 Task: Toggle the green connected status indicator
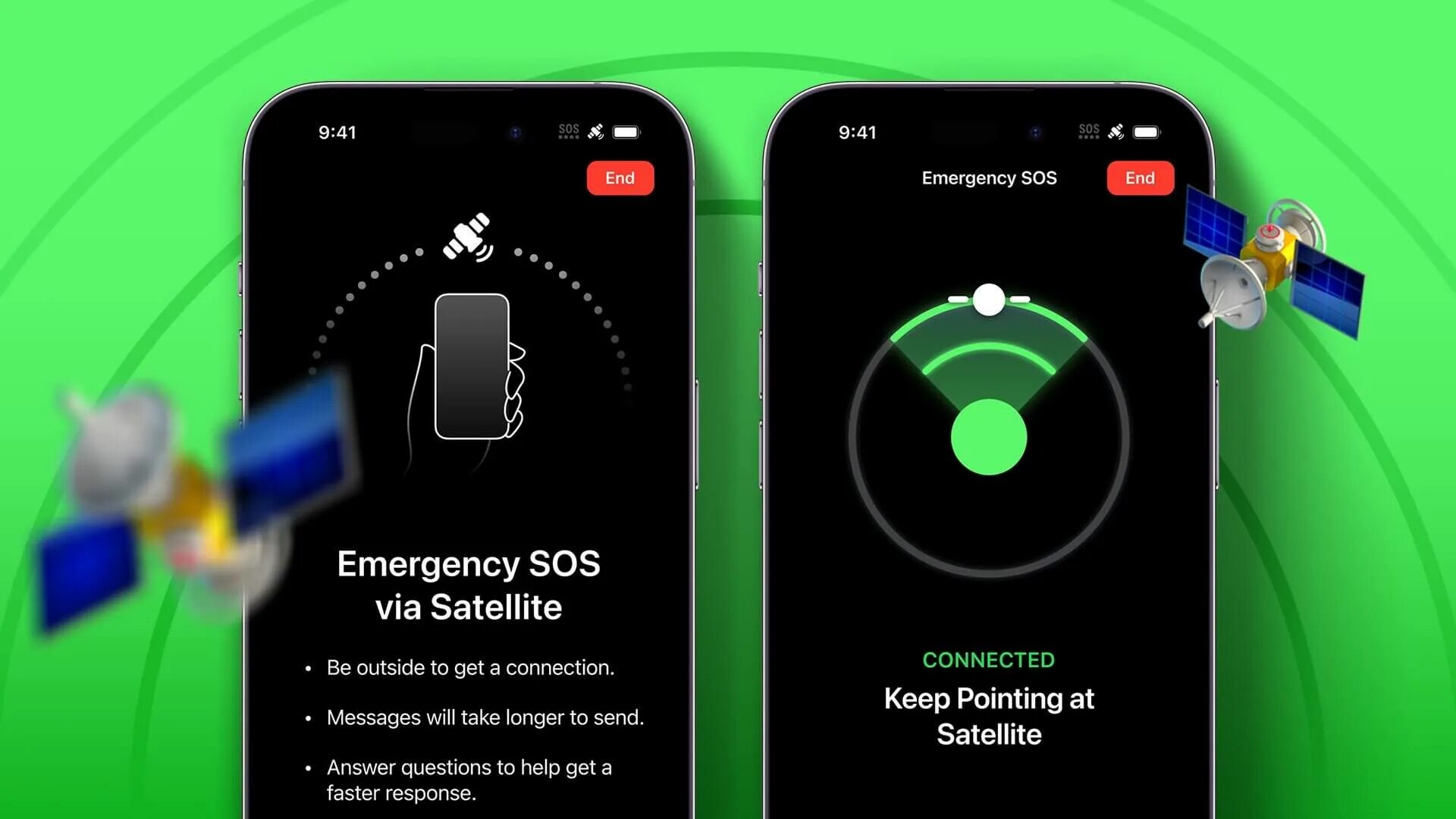pyautogui.click(x=988, y=659)
